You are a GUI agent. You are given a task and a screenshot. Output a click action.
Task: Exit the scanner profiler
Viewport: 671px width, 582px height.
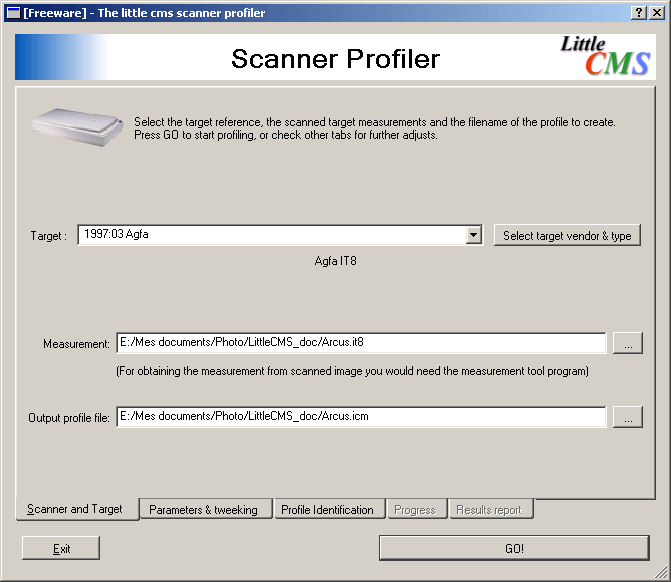(x=61, y=548)
